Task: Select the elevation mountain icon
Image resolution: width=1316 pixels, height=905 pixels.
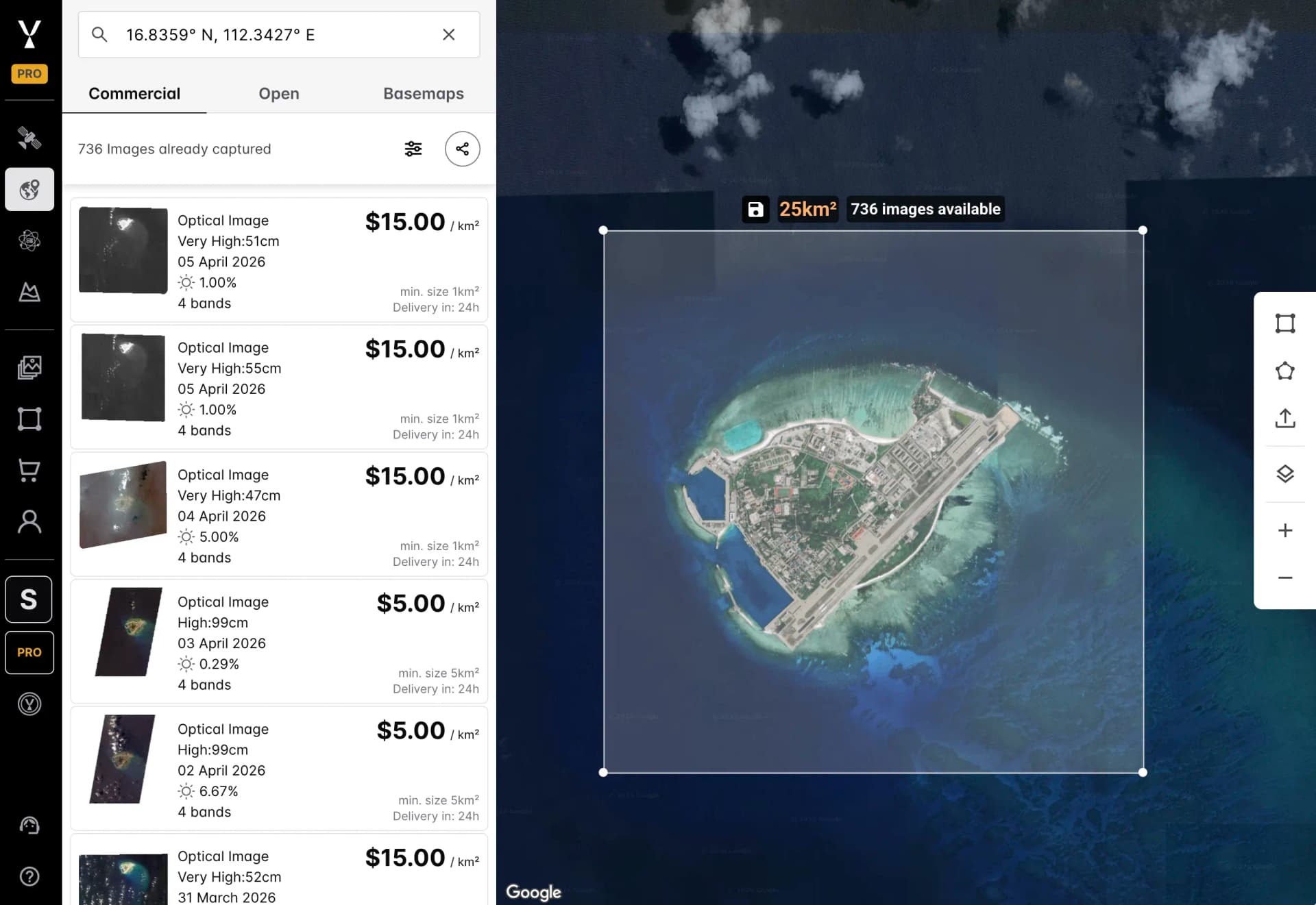Action: pos(29,293)
